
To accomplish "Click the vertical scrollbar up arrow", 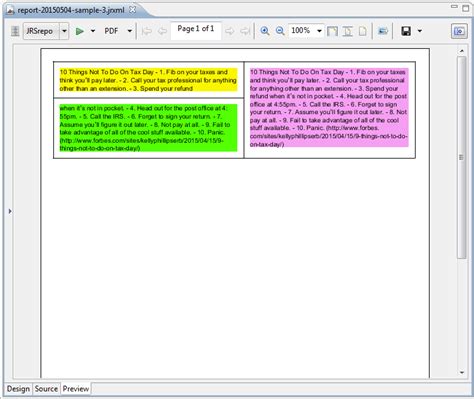I will [x=462, y=51].
